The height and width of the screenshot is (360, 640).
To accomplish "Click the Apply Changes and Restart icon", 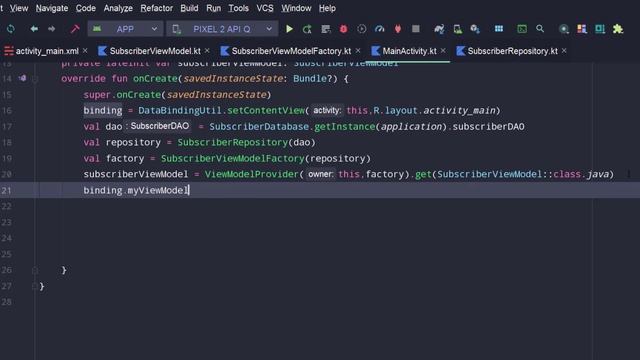I will (307, 29).
